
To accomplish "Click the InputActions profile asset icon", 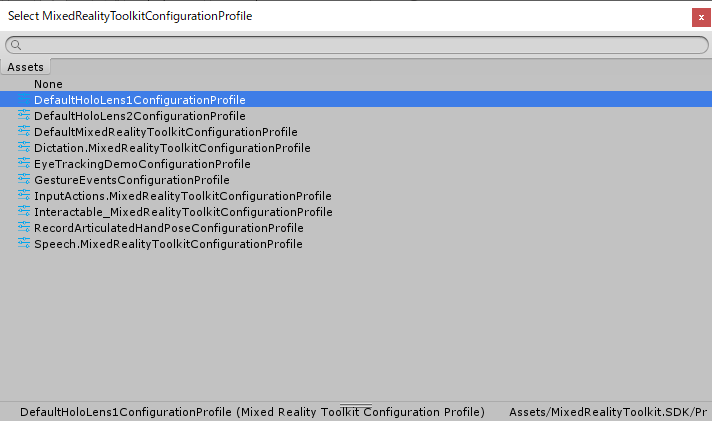I will coord(24,195).
